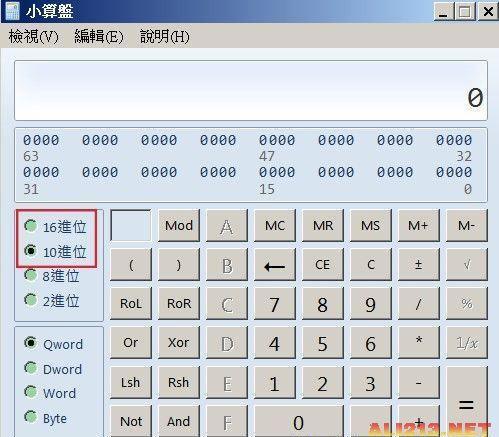Click the multiplication asterisk button
This screenshot has height=437, width=499.
tap(419, 343)
